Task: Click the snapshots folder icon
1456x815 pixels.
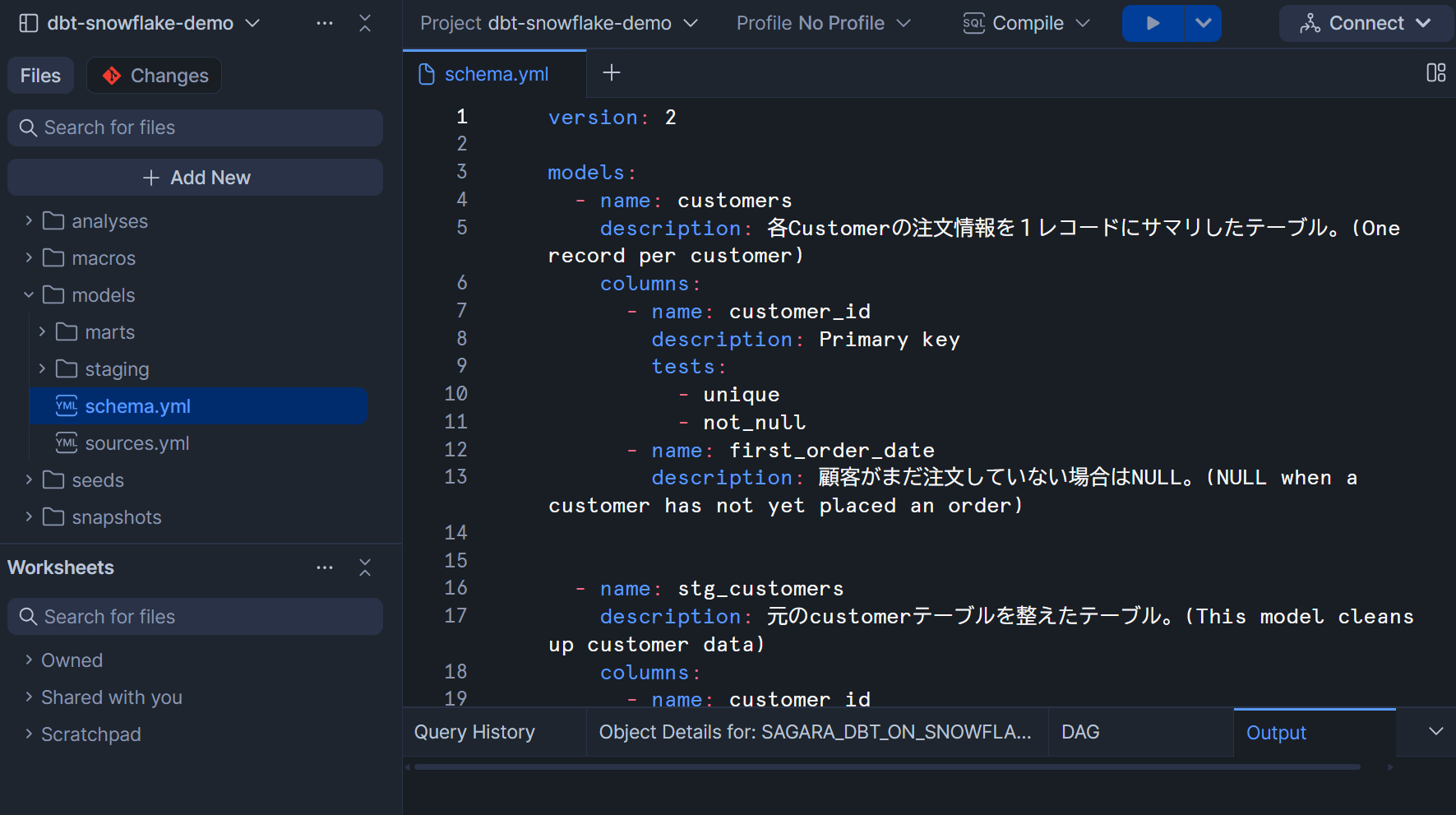Action: pyautogui.click(x=53, y=516)
